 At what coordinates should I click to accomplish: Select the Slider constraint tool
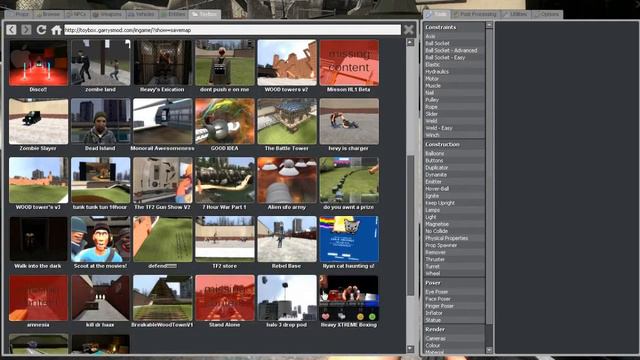454,114
